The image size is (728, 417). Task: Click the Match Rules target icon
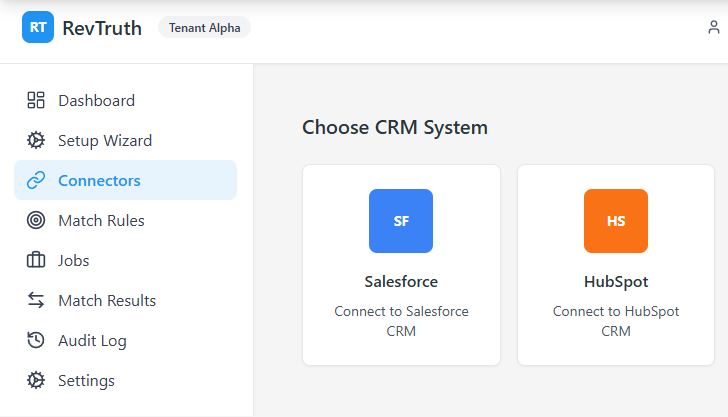click(36, 220)
